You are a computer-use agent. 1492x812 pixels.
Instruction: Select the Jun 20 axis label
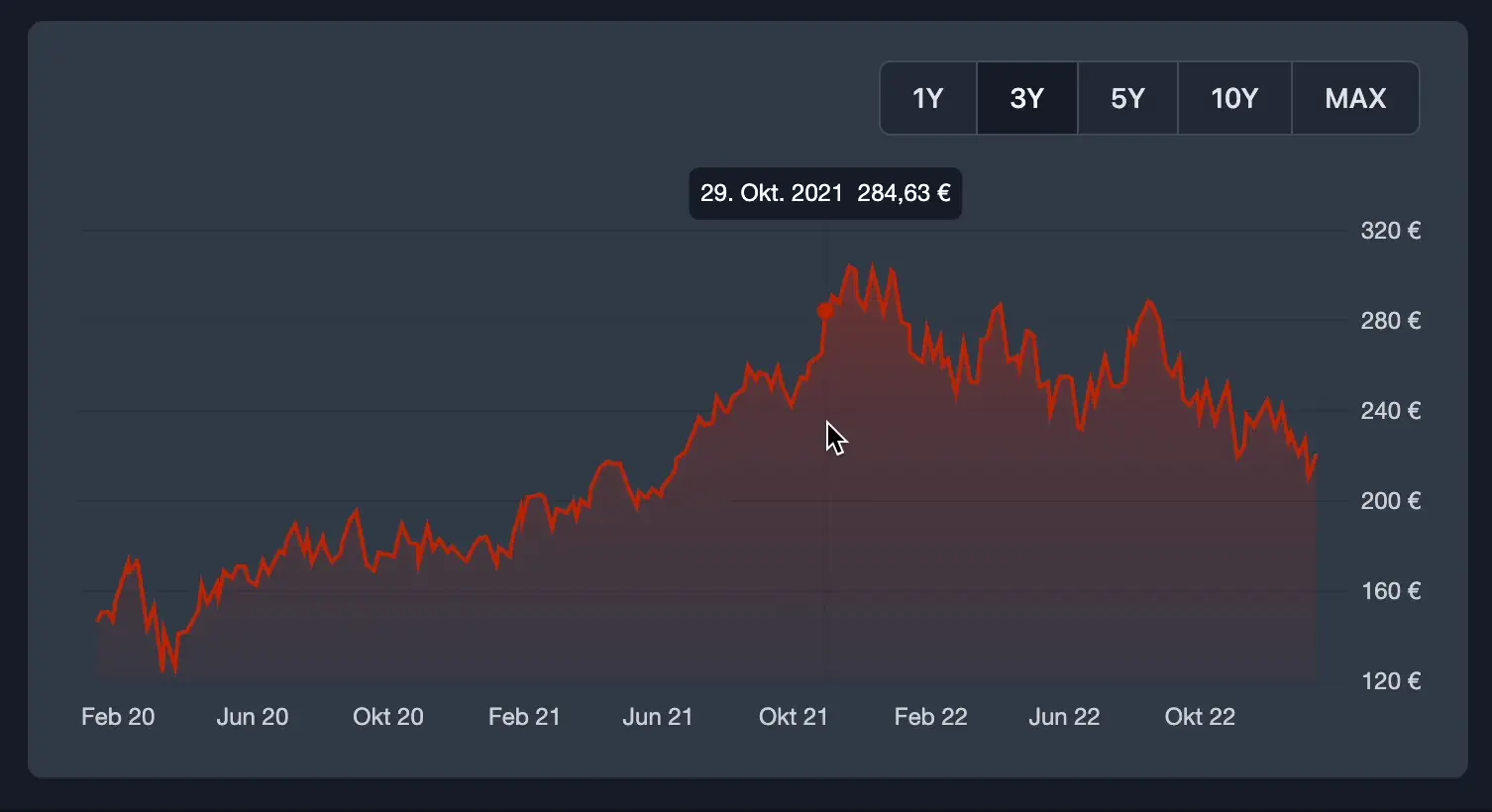(x=253, y=717)
